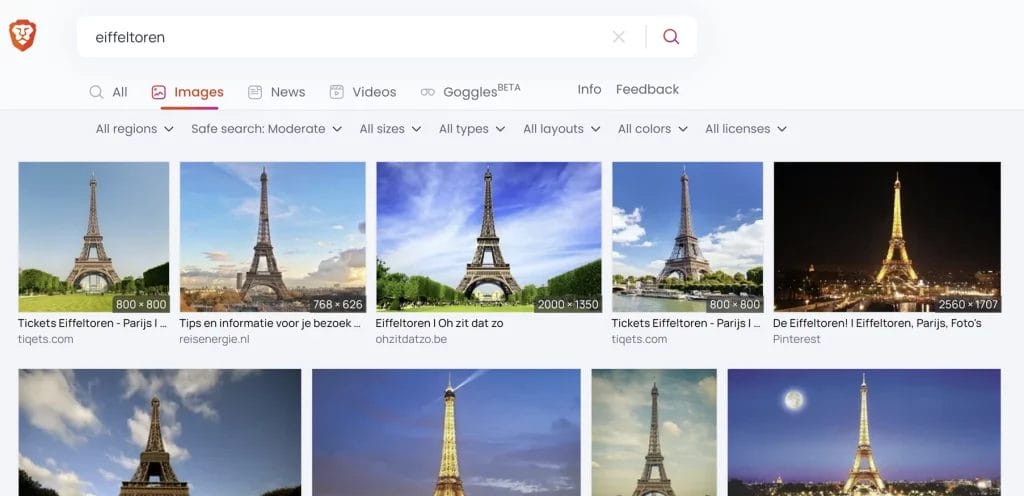Open the Safe search: Moderate dropdown
The height and width of the screenshot is (496, 1024).
[267, 129]
